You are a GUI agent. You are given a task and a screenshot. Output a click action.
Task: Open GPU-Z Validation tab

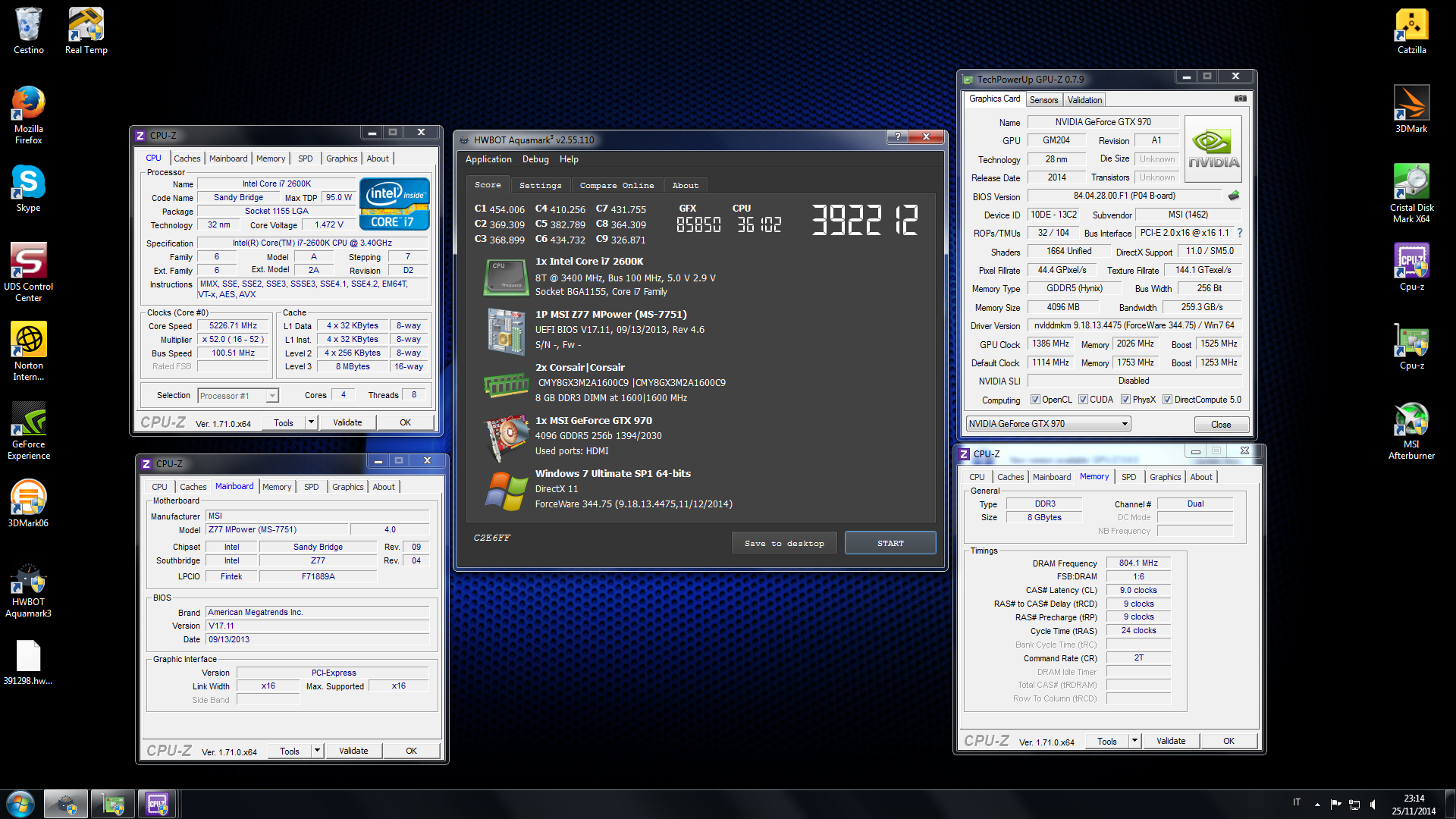pyautogui.click(x=1084, y=100)
